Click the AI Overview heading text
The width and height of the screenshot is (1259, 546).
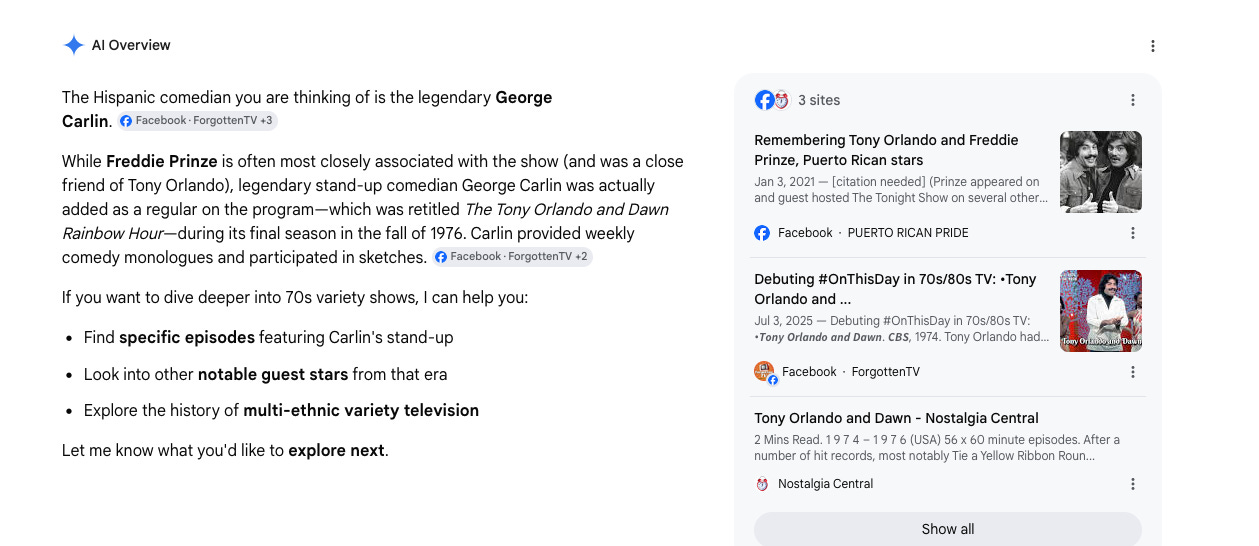pos(131,45)
